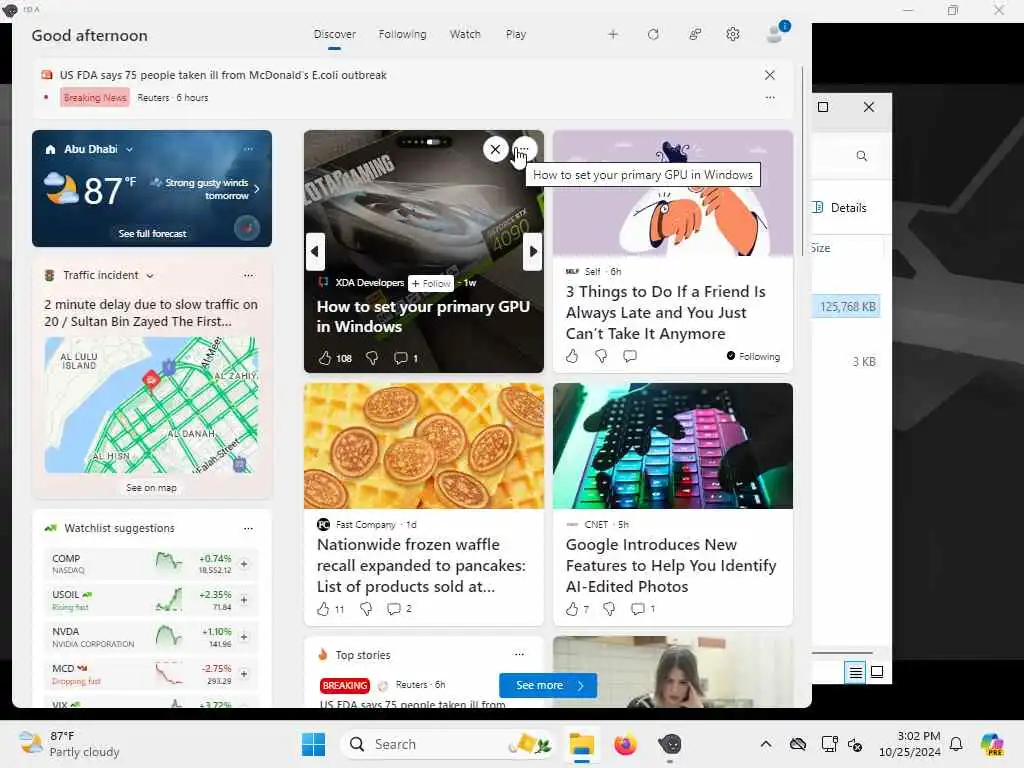Open the notification bell

coord(955,744)
